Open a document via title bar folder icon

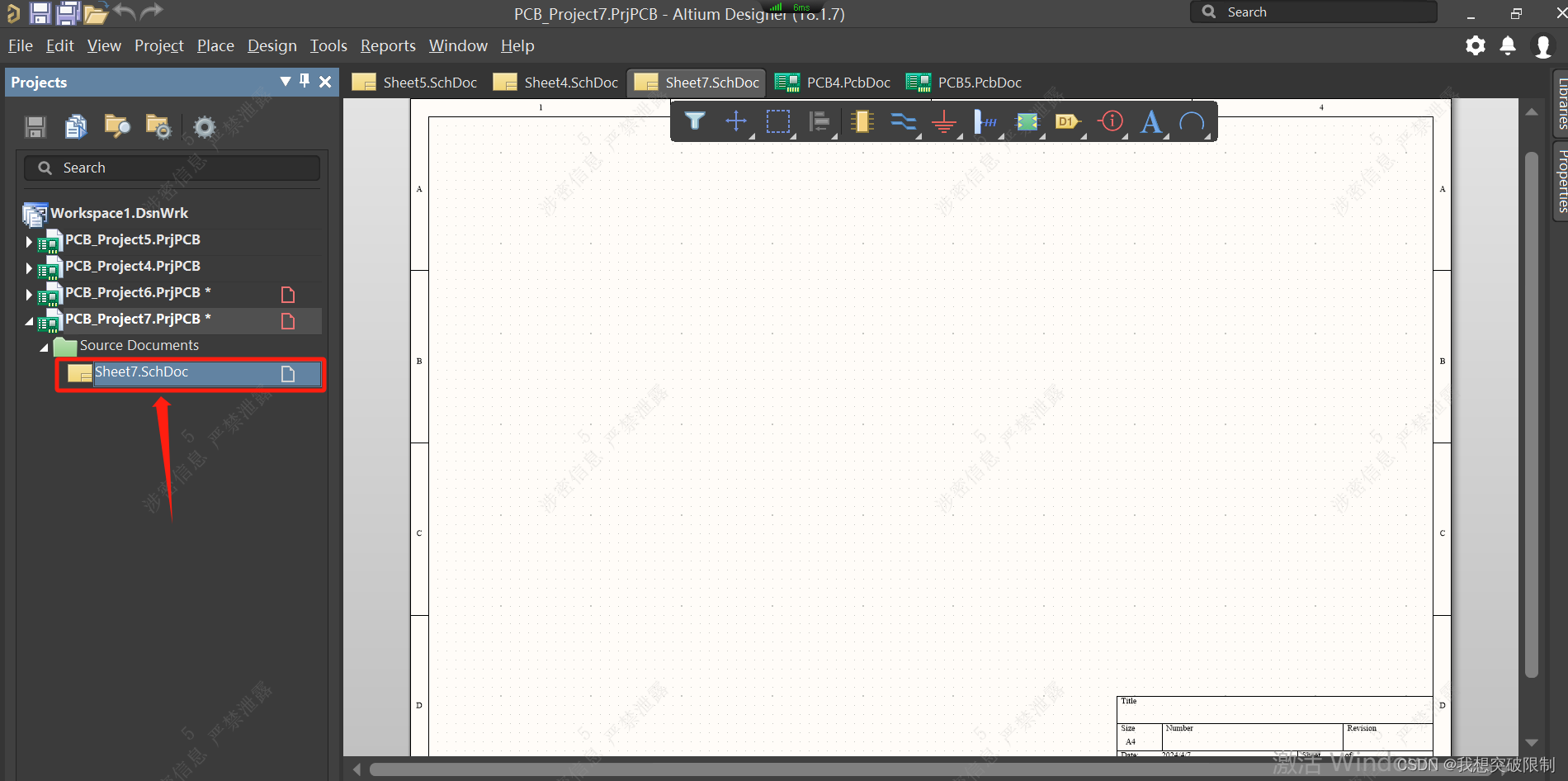96,13
